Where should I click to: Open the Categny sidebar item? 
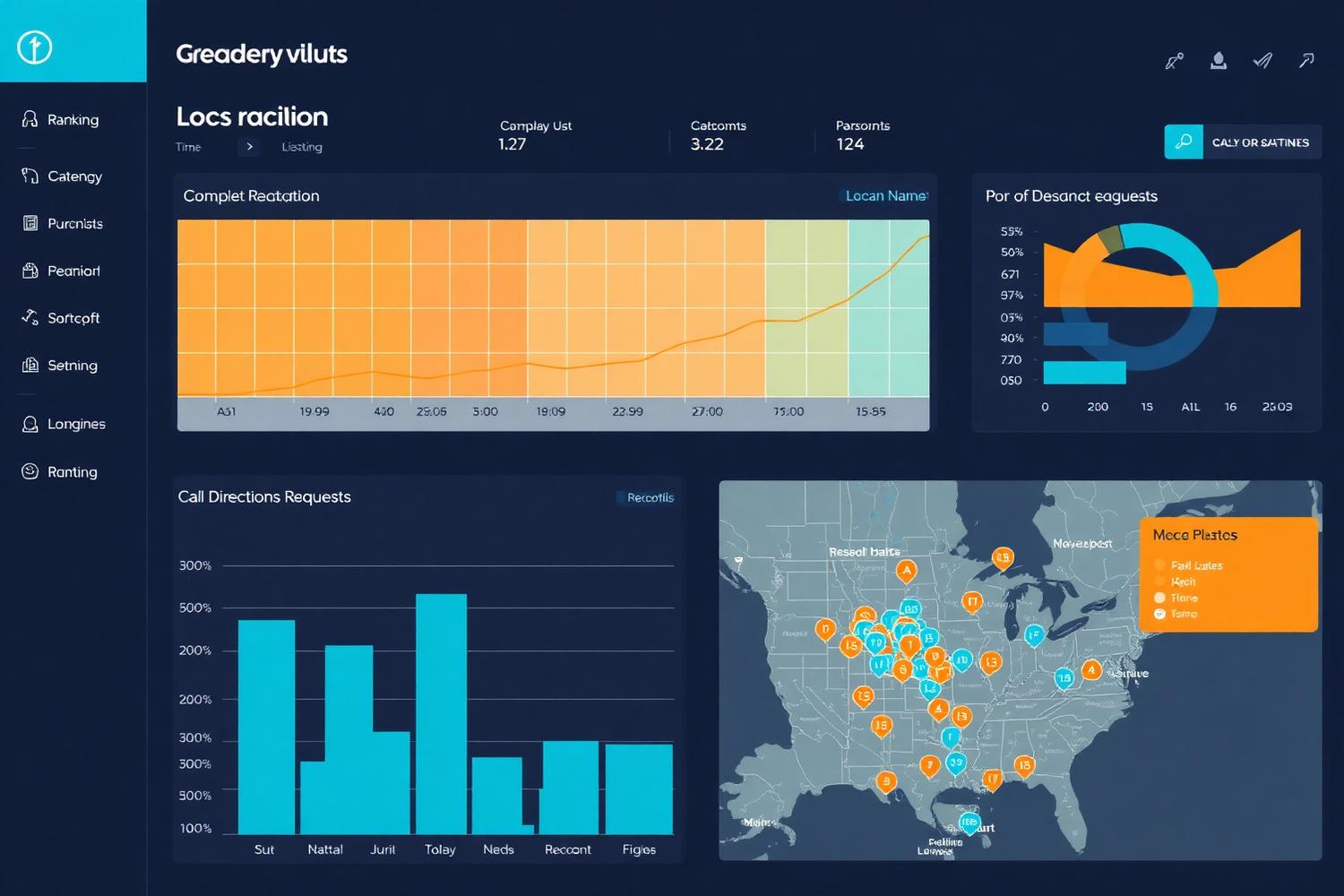coord(62,176)
